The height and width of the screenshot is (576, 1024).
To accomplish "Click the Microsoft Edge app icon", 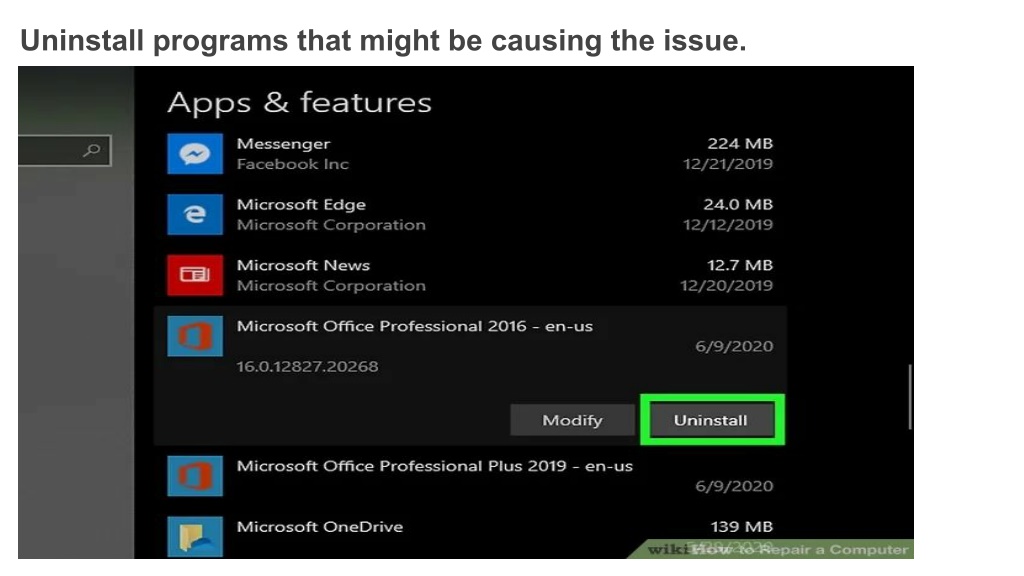I will coord(195,214).
